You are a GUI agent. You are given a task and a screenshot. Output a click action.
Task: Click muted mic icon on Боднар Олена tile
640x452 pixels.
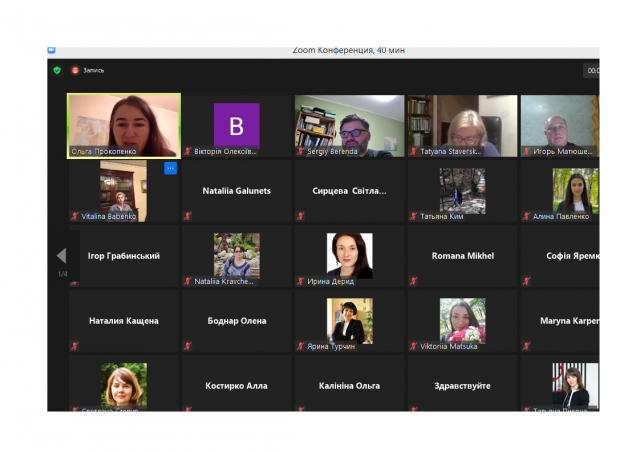(x=188, y=346)
